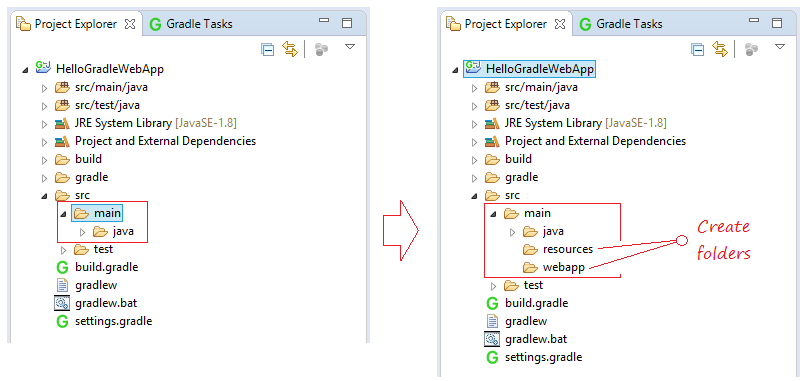The width and height of the screenshot is (808, 381).
Task: Expand test folder in left panel
Action: (64, 251)
